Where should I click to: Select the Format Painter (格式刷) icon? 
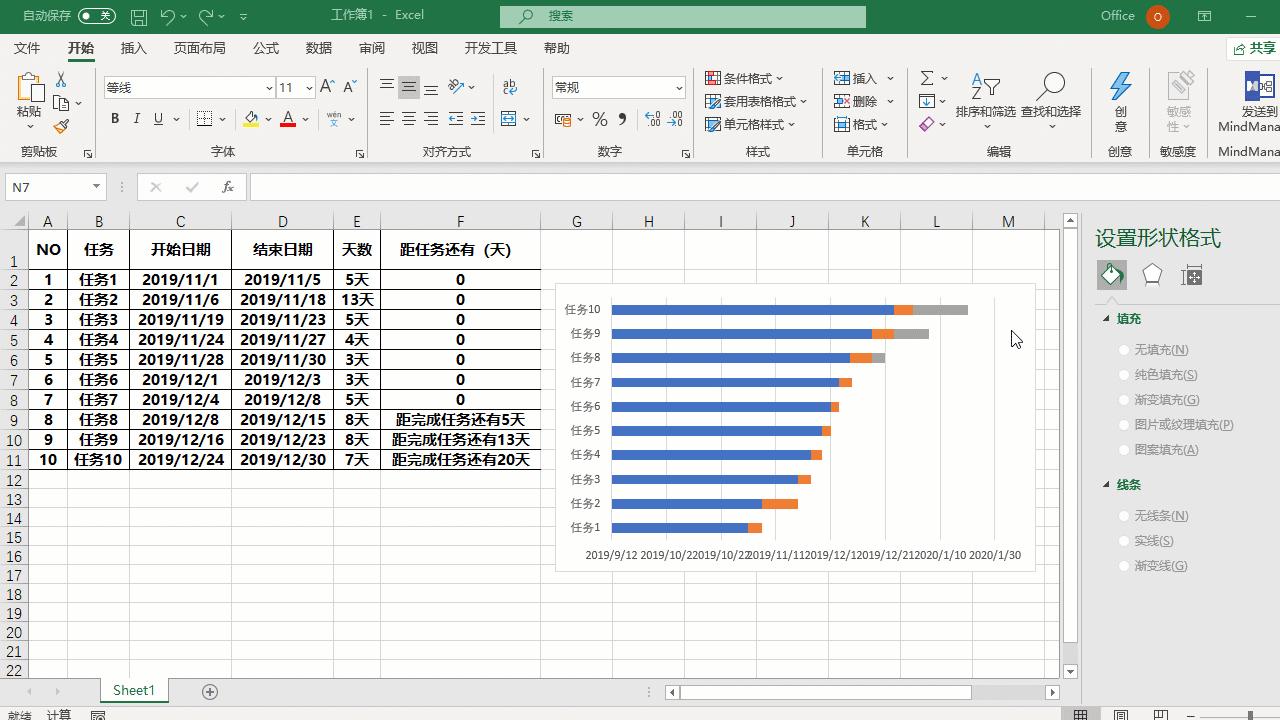[x=60, y=125]
